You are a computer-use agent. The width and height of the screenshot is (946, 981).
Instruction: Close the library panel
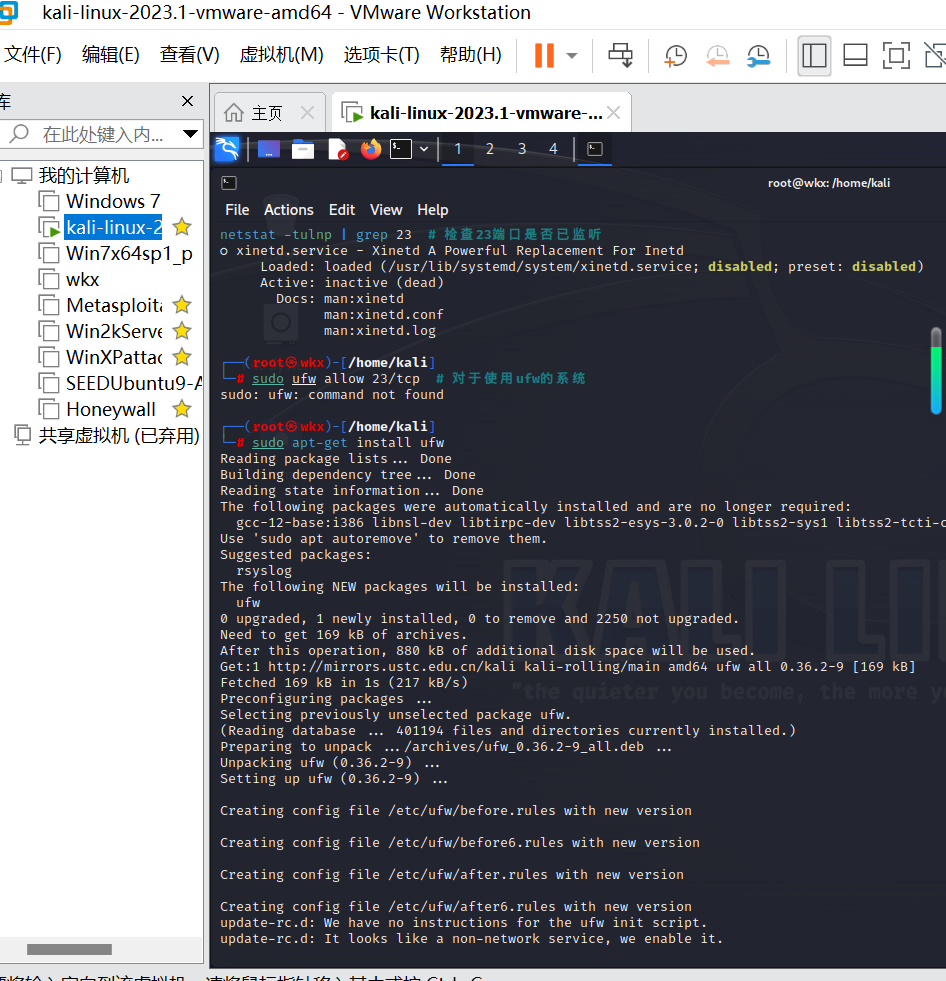[x=187, y=101]
